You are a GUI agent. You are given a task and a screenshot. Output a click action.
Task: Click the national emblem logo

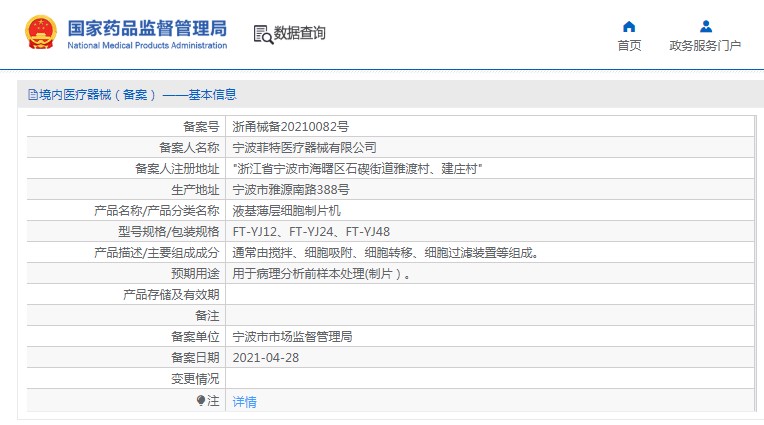pos(42,33)
